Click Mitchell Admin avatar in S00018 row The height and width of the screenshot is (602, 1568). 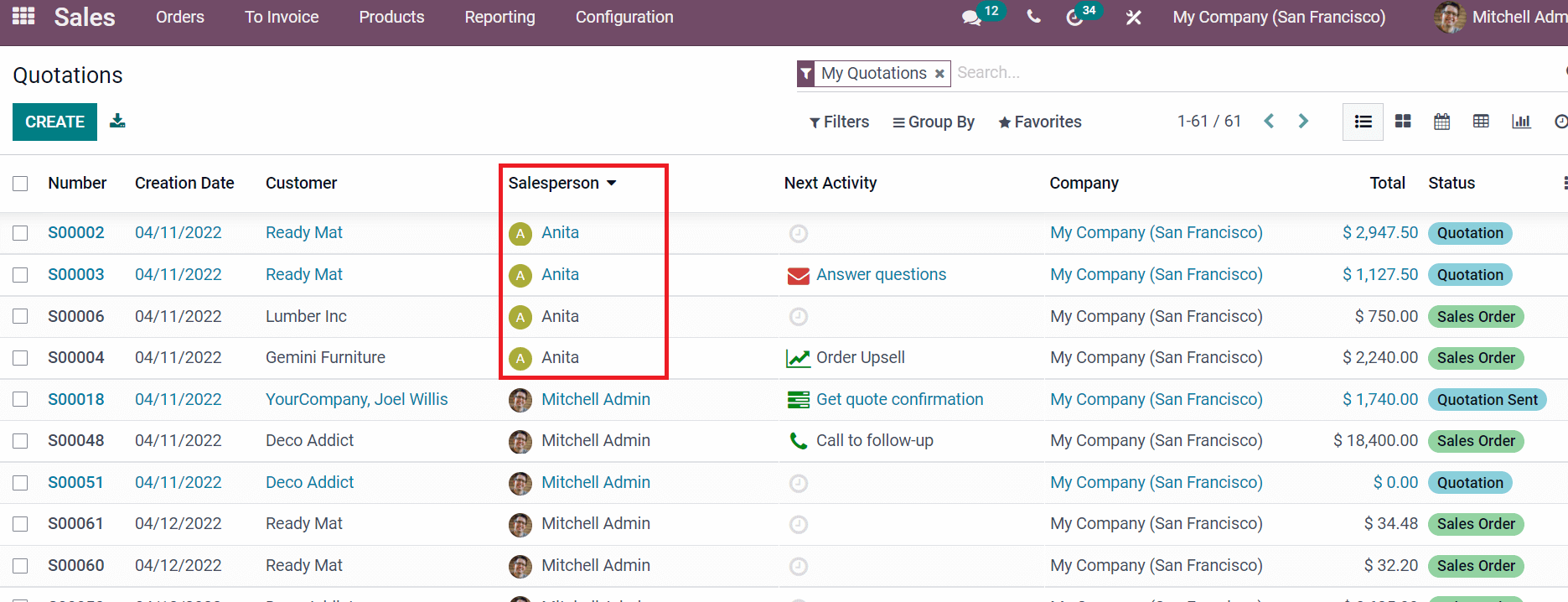tap(520, 400)
